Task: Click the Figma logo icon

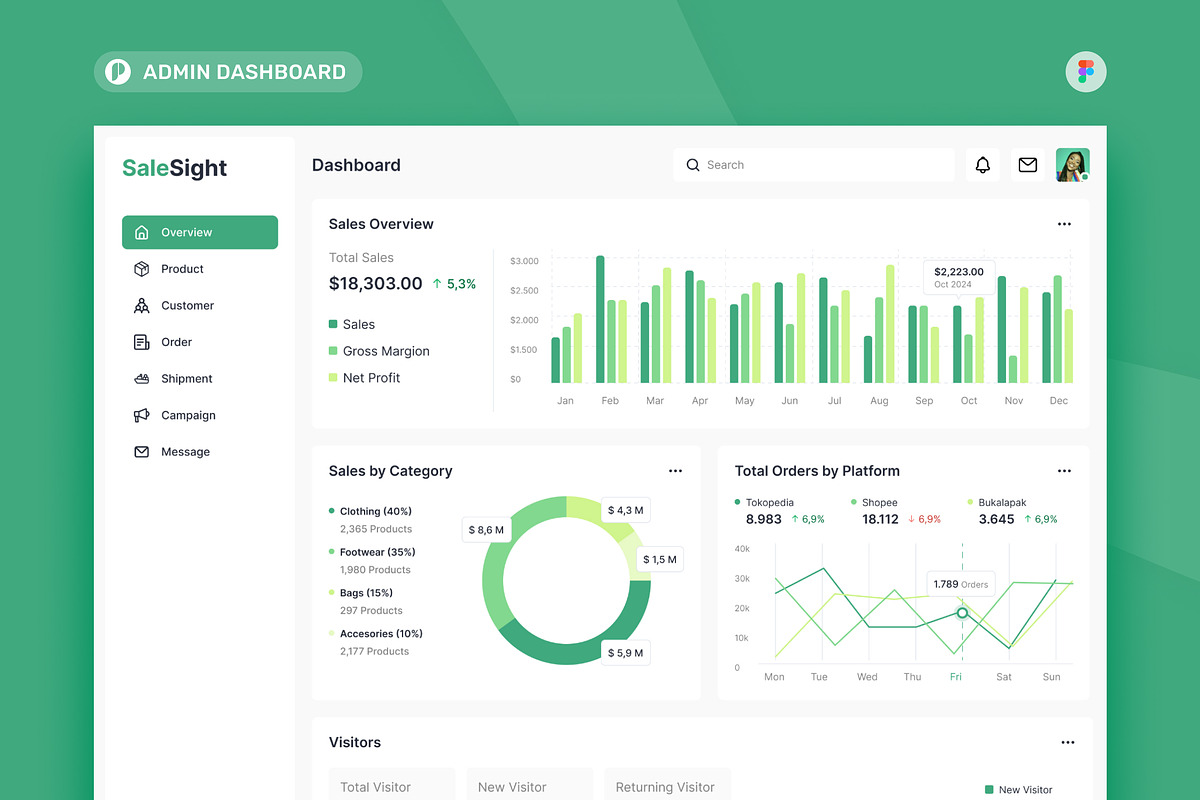Action: click(x=1086, y=72)
